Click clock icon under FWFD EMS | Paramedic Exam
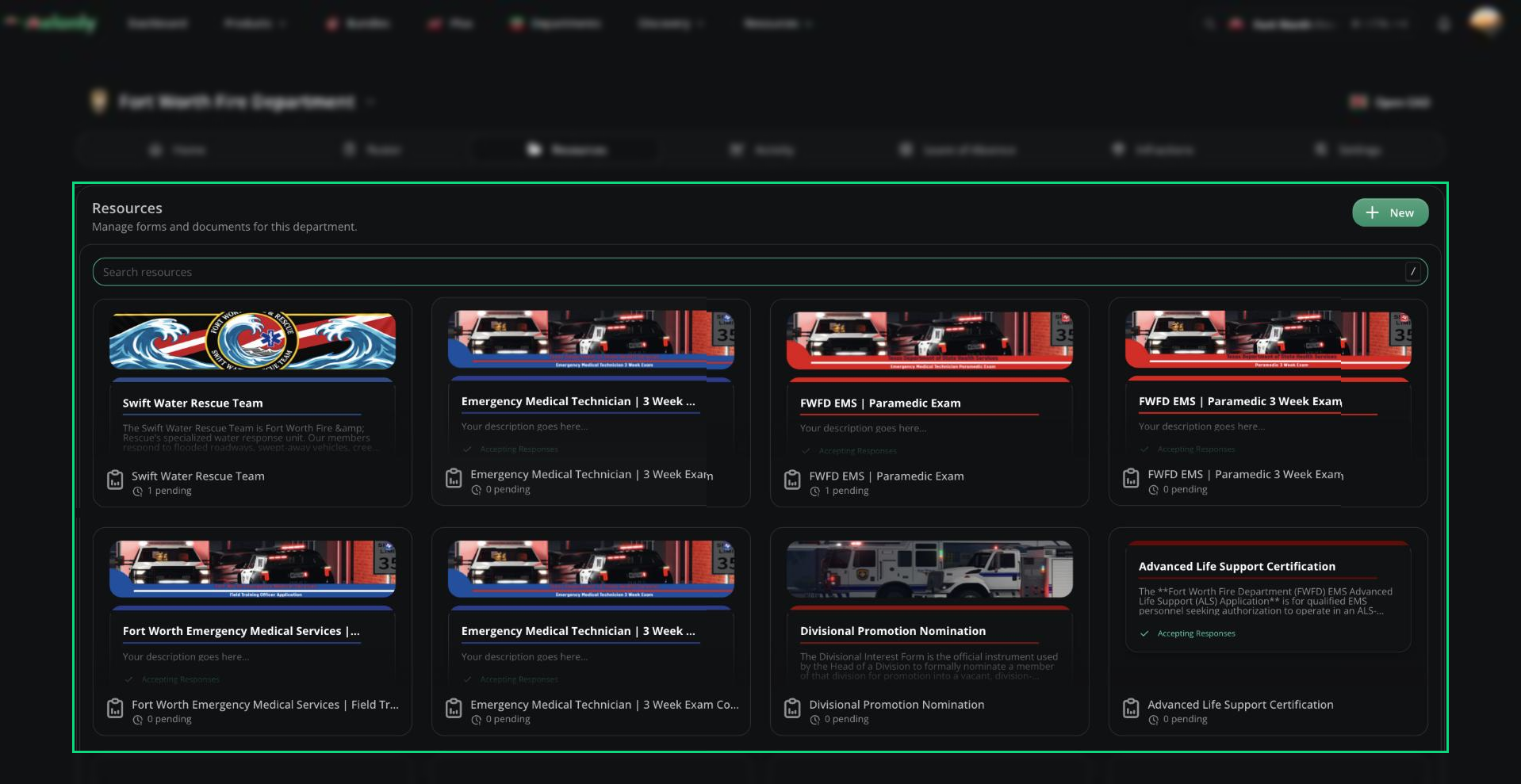Viewport: 1521px width, 784px height. [815, 491]
